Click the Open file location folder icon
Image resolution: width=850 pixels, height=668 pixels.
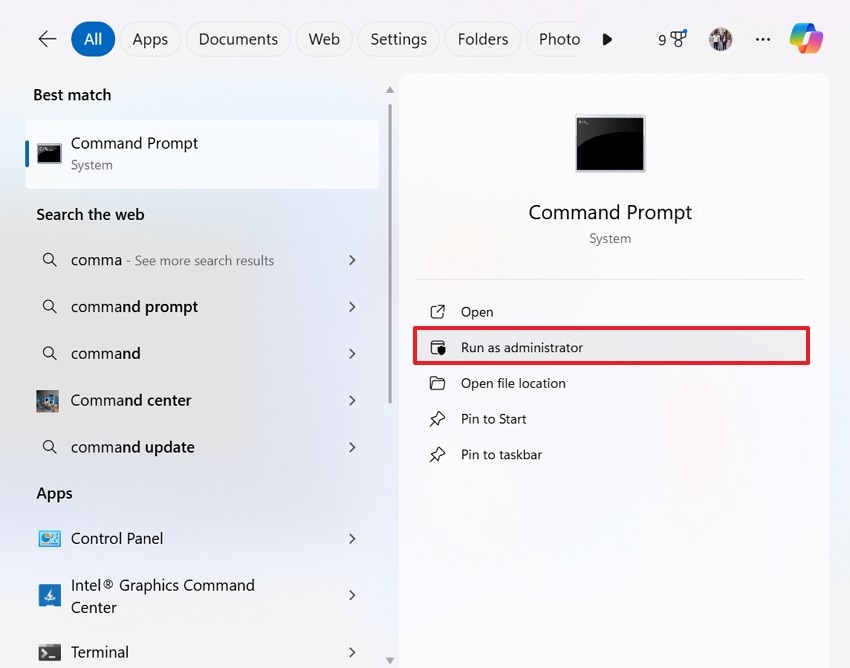tap(437, 383)
